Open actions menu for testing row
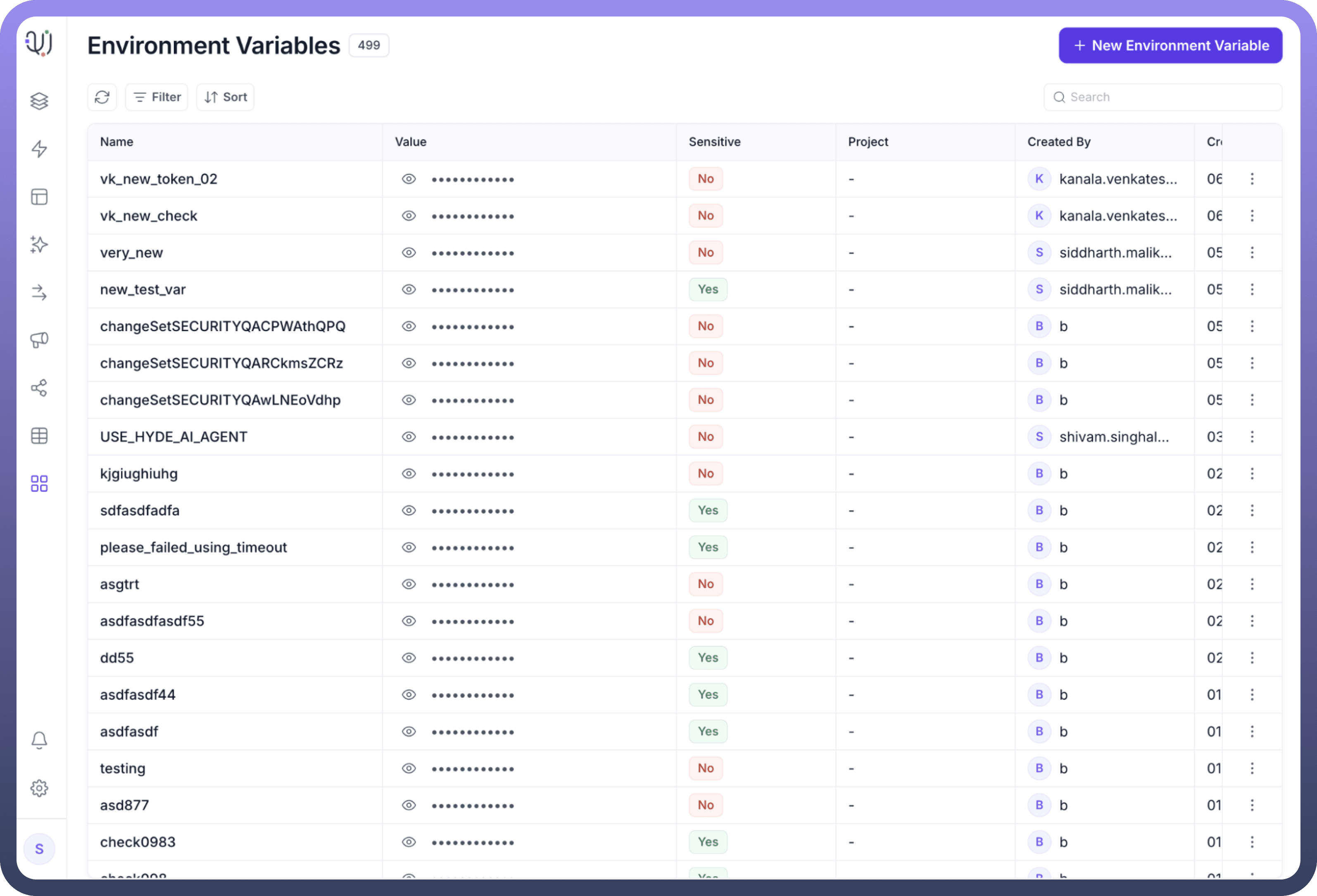The width and height of the screenshot is (1317, 896). (1252, 768)
